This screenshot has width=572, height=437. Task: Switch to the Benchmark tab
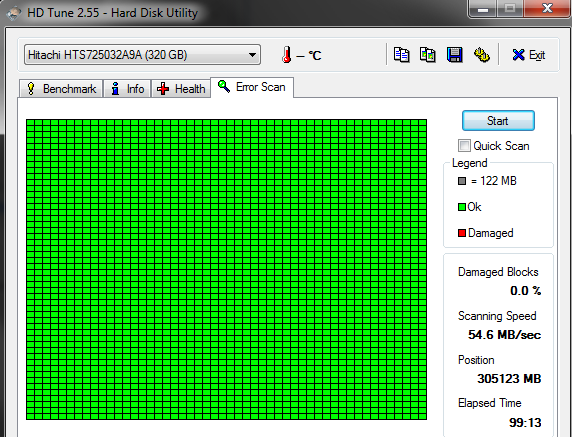point(61,89)
